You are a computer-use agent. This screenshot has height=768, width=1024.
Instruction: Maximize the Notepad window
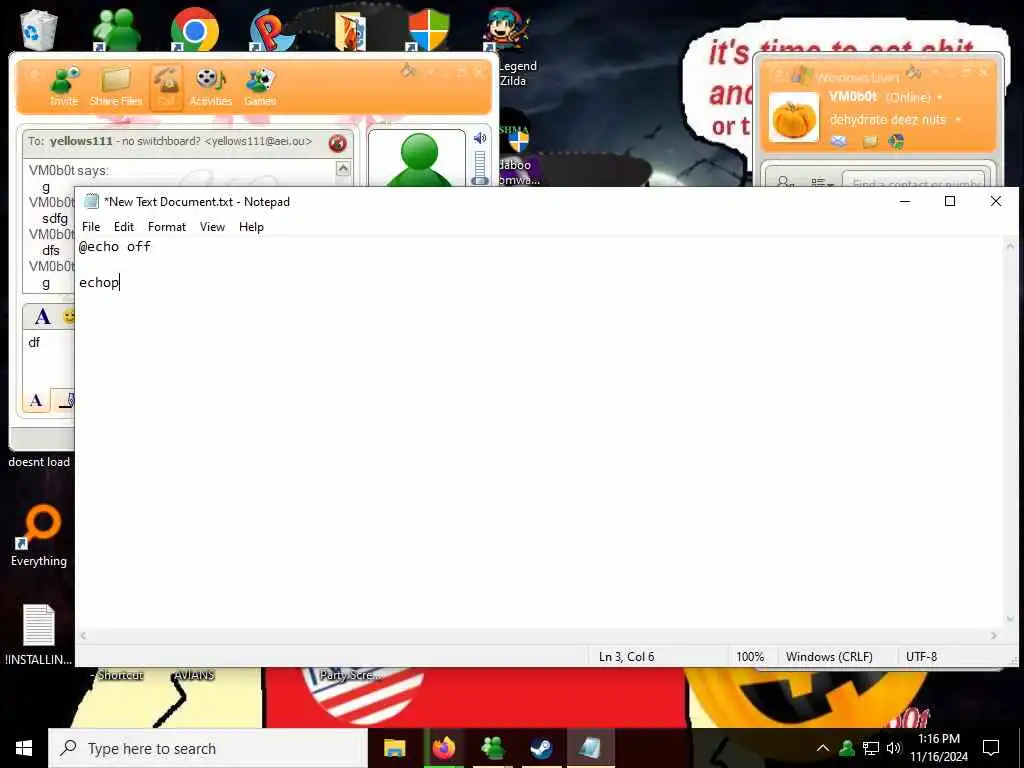(x=950, y=201)
